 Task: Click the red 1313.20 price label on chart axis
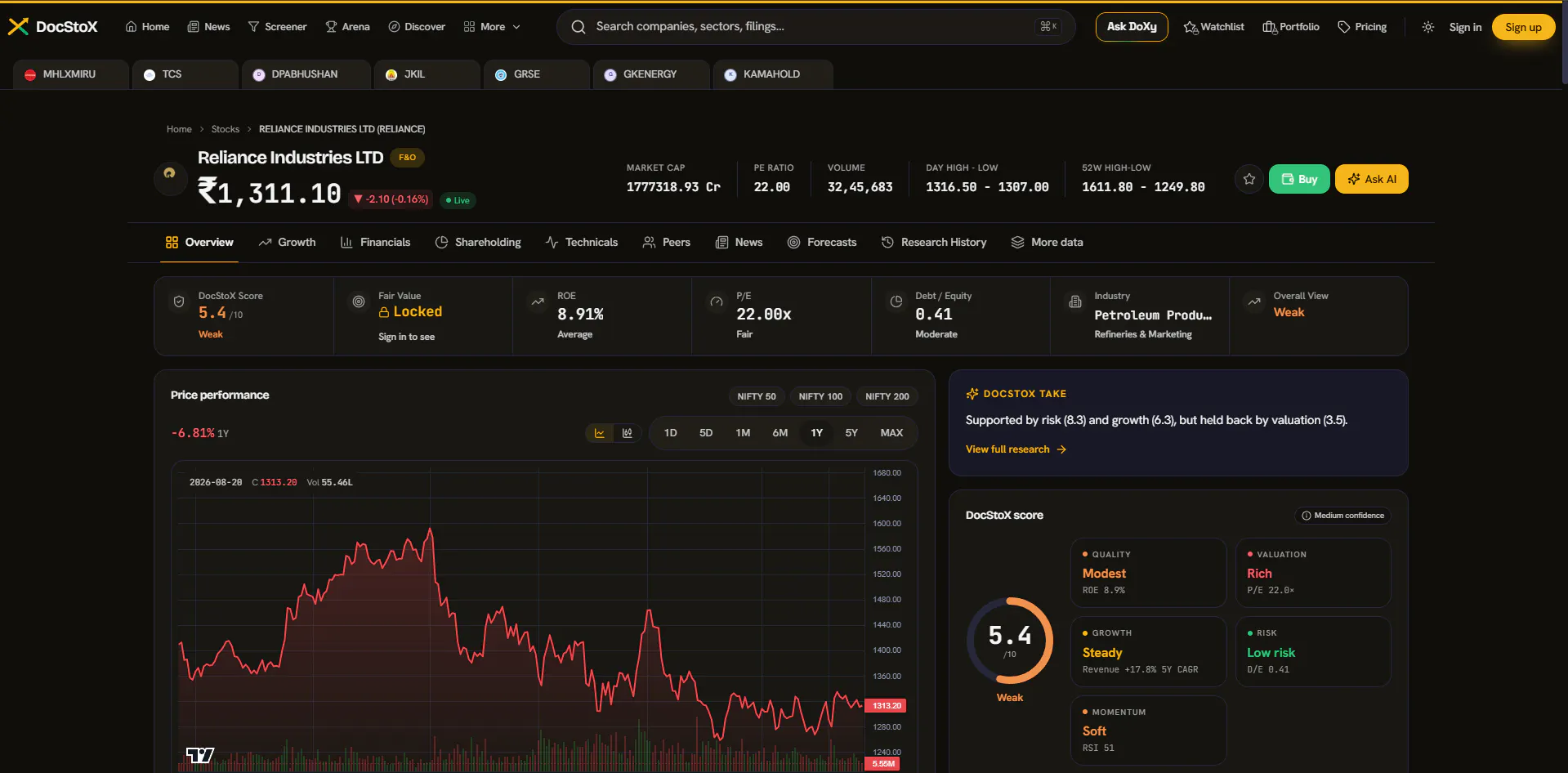tap(887, 705)
